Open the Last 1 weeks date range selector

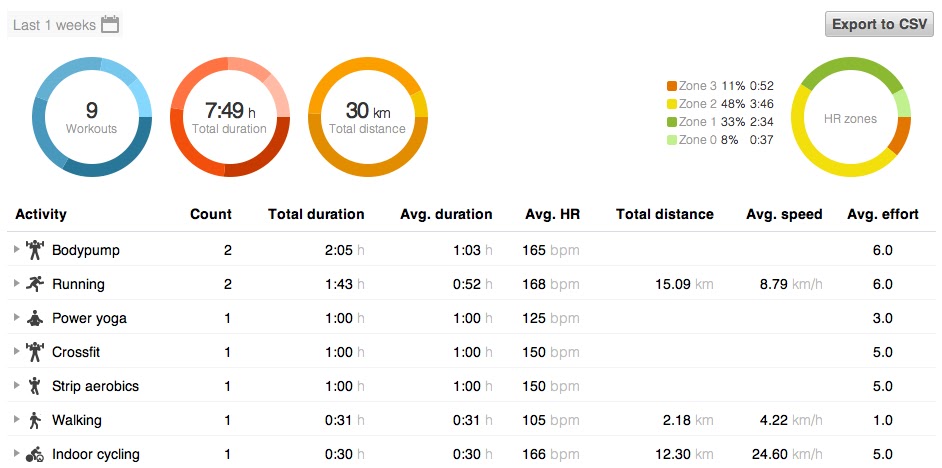tap(55, 25)
